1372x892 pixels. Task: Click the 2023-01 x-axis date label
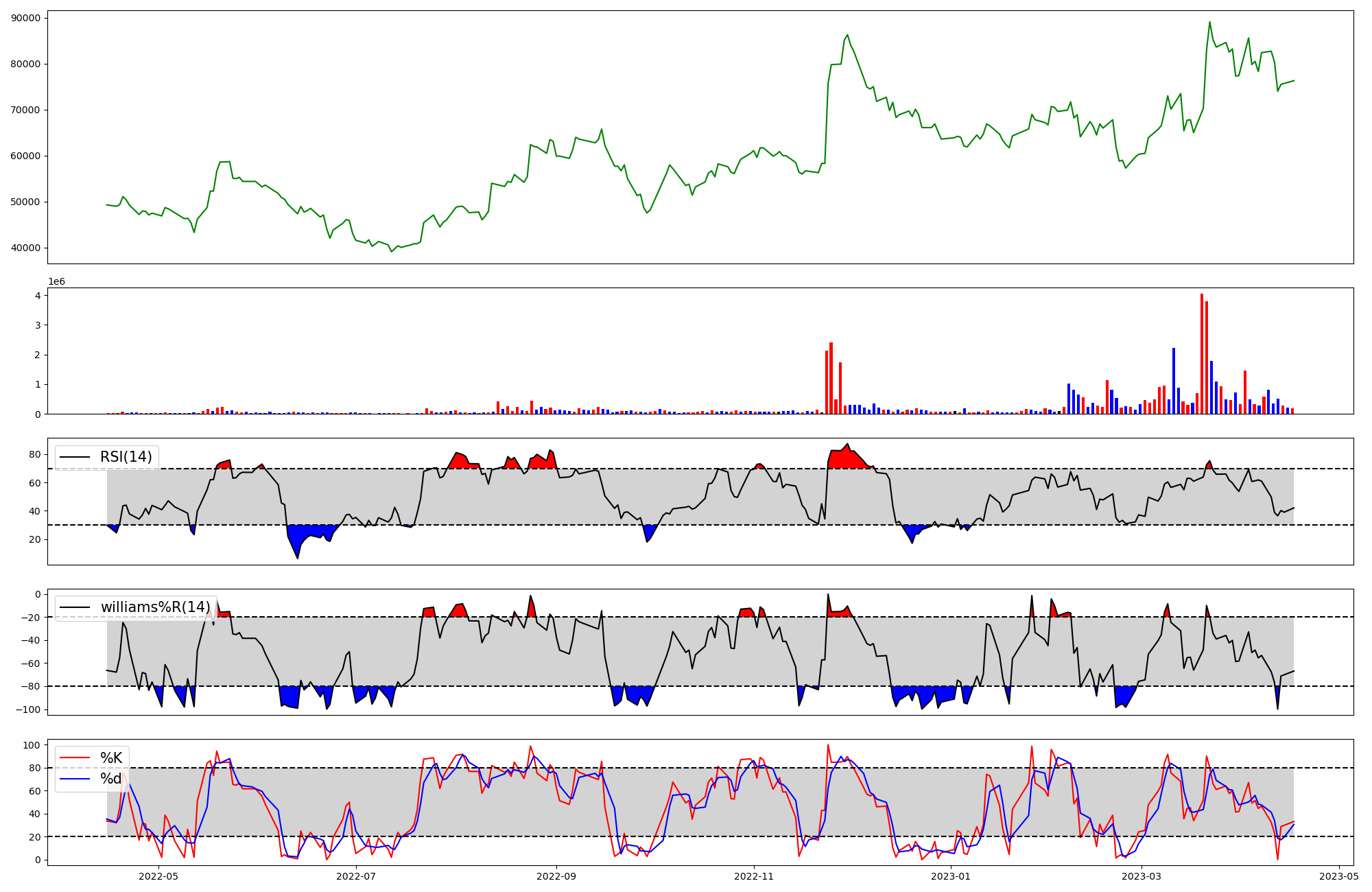pos(951,876)
